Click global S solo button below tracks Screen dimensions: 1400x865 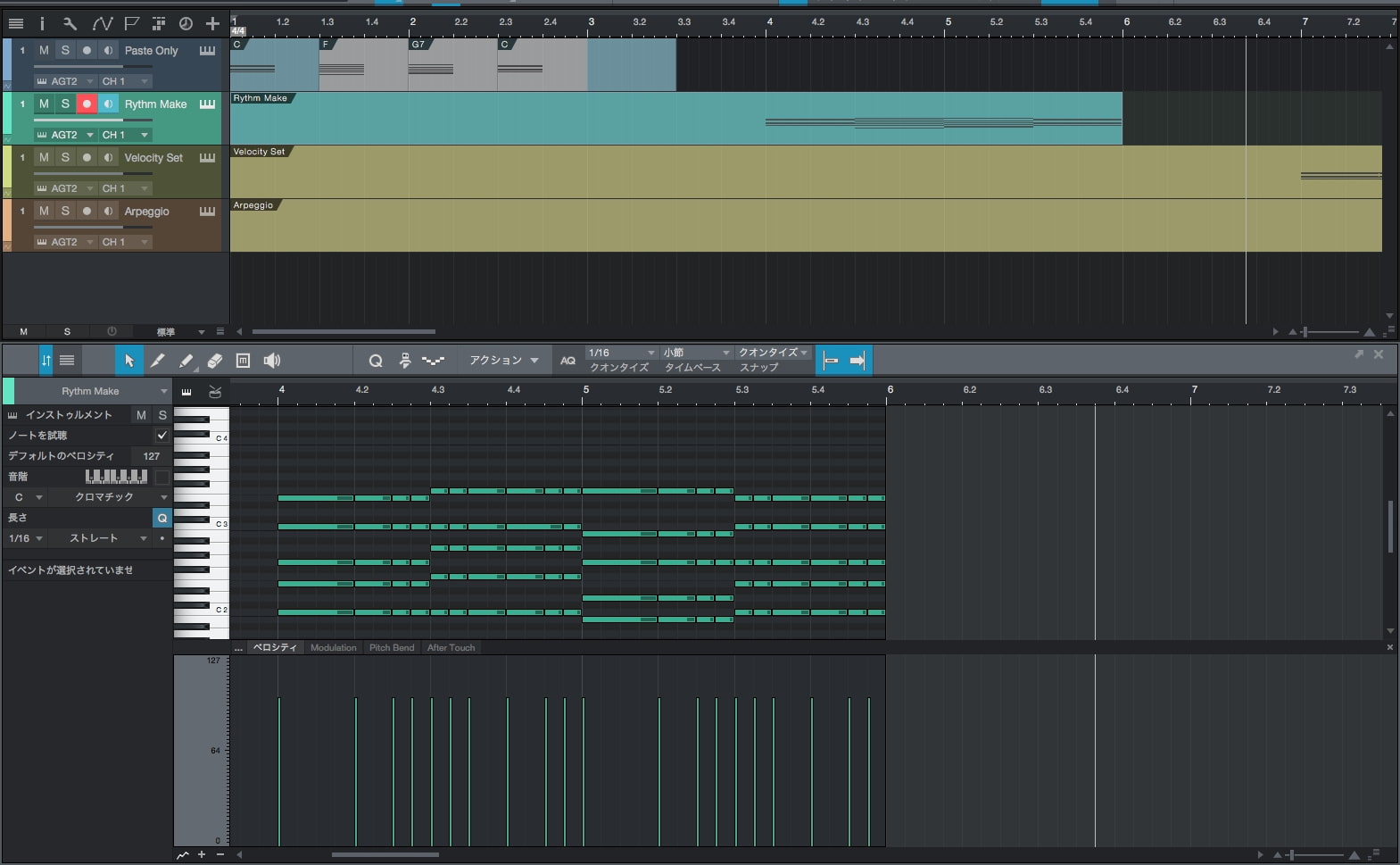pos(67,332)
